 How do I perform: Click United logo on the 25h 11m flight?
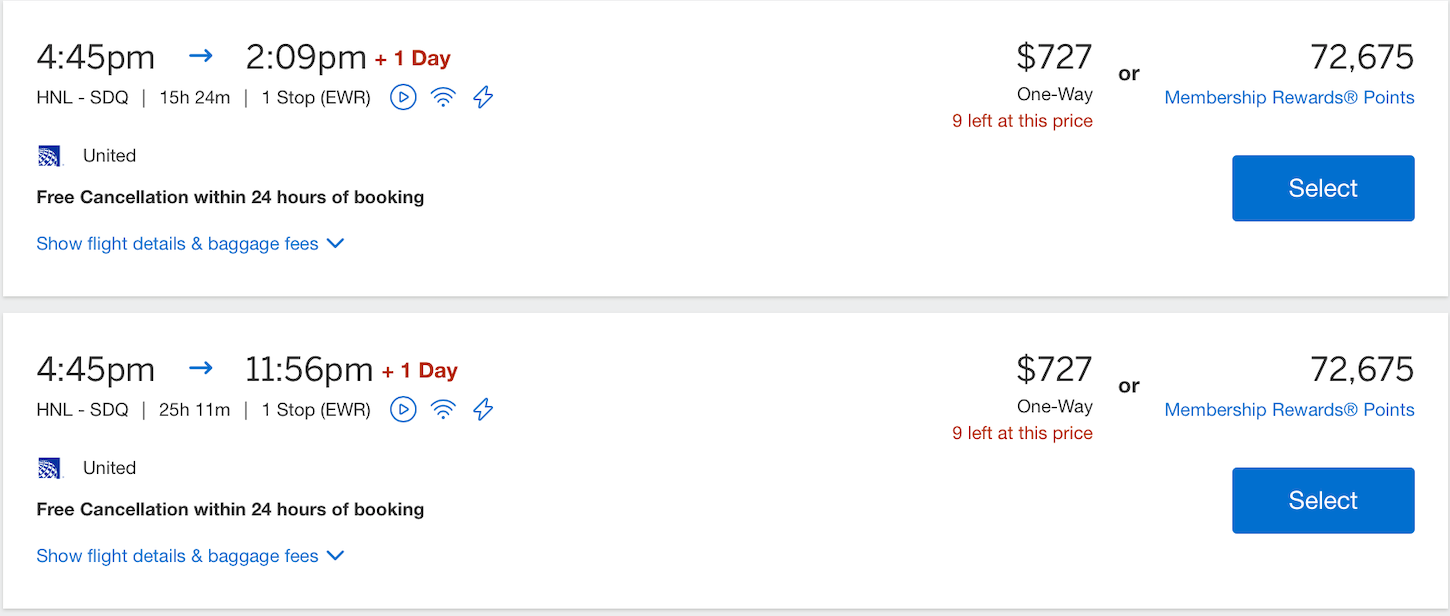(x=50, y=468)
